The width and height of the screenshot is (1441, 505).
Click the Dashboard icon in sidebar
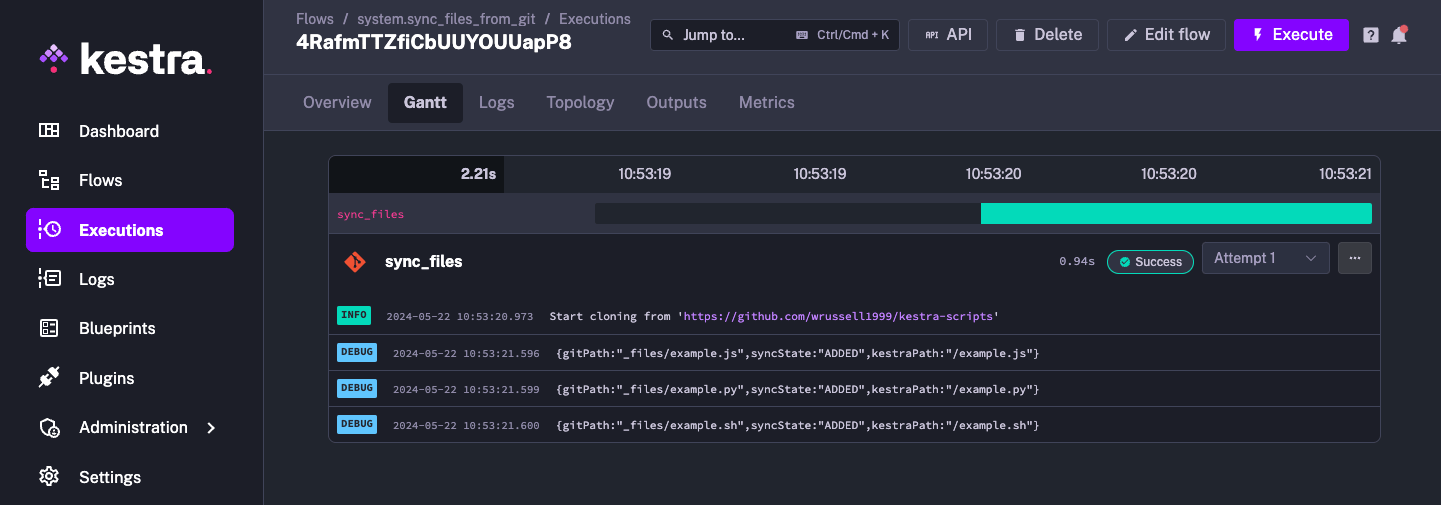coord(49,131)
